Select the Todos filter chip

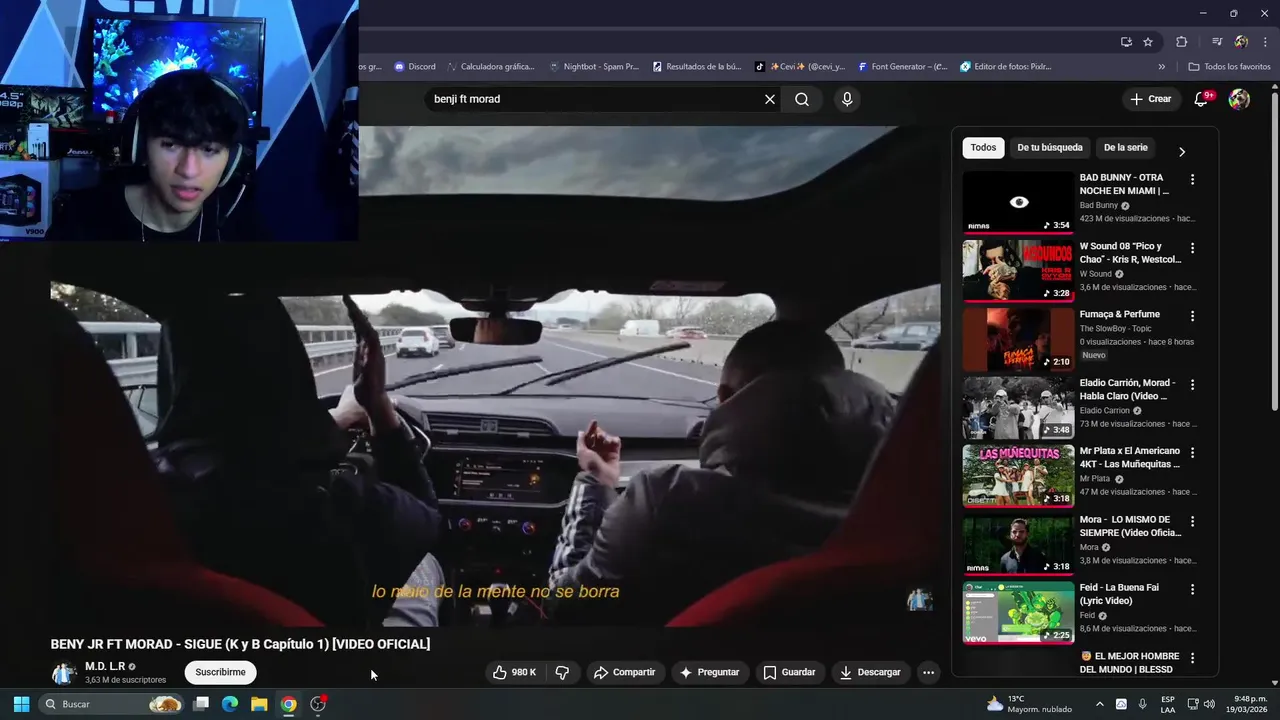(x=983, y=147)
